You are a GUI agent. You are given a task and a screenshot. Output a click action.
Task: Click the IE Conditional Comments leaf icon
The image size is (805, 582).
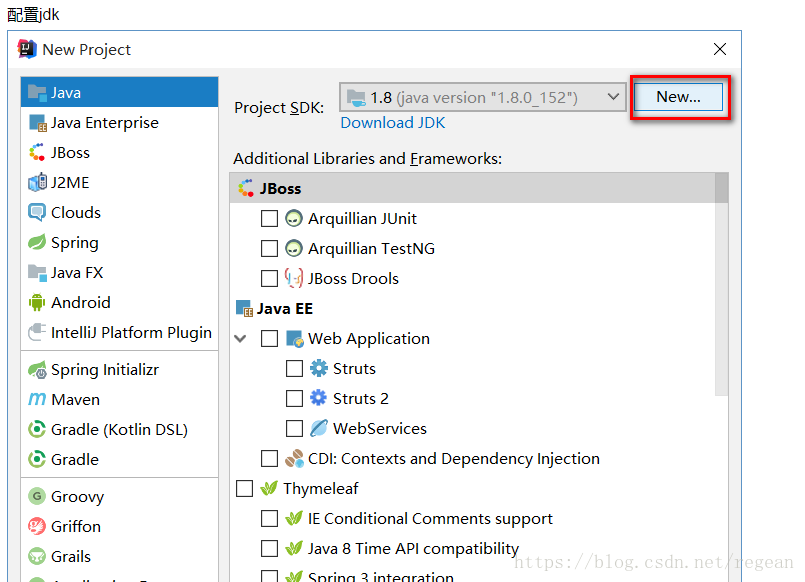(x=294, y=518)
